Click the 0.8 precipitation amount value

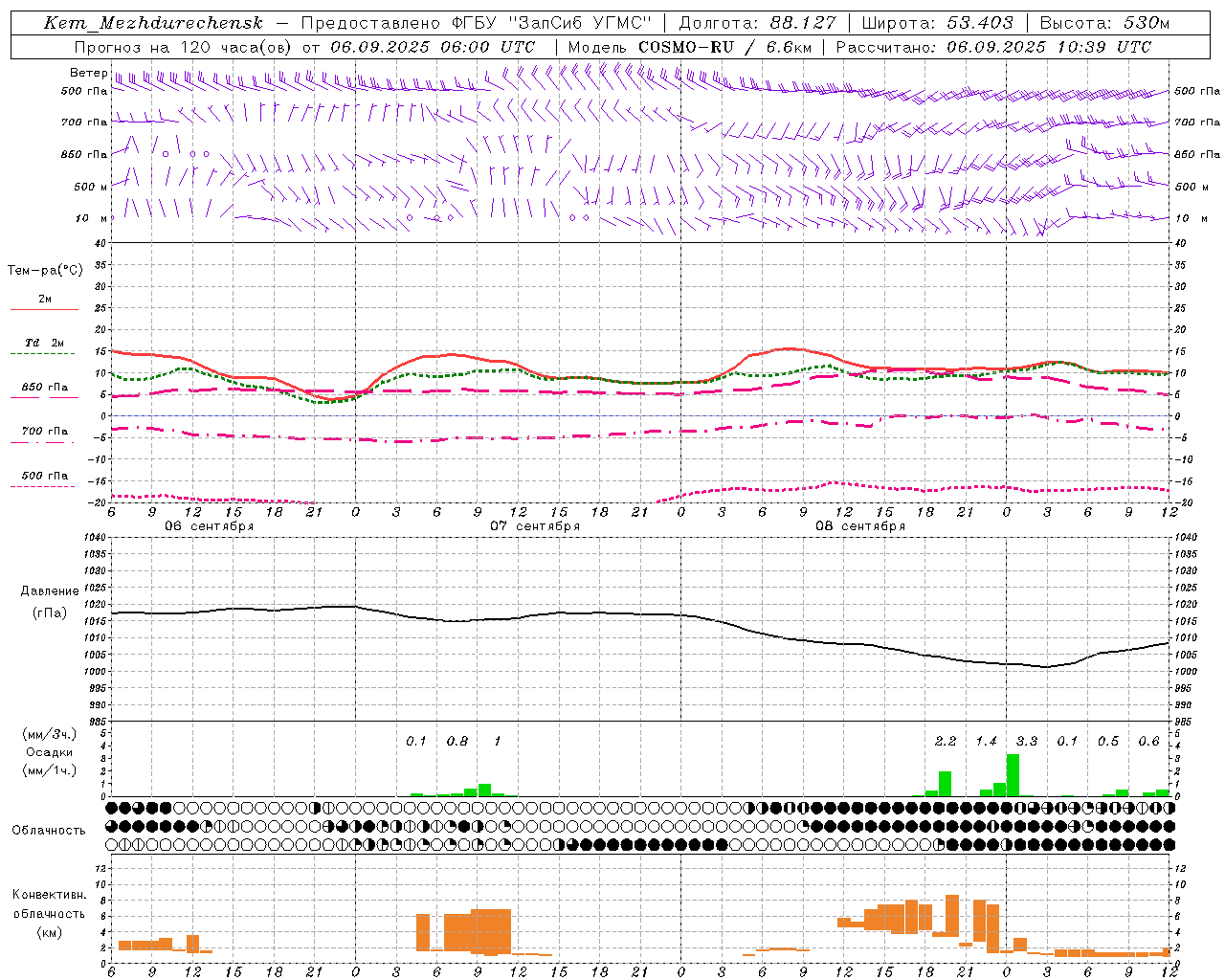point(457,742)
